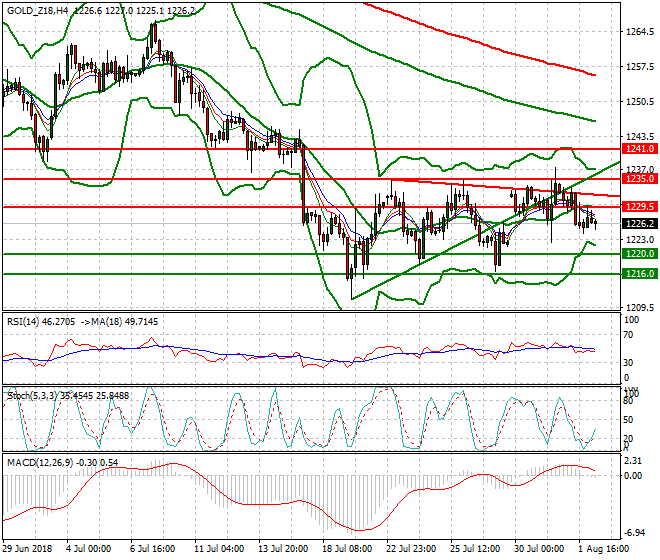Click the MACD(12,26,9) indicator label
The image size is (660, 560).
tap(40, 463)
